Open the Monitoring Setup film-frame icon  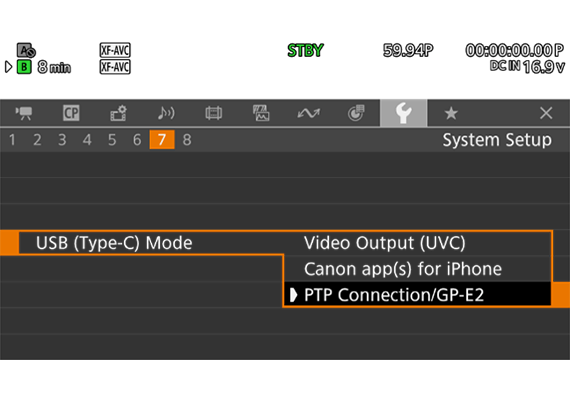[x=213, y=113]
